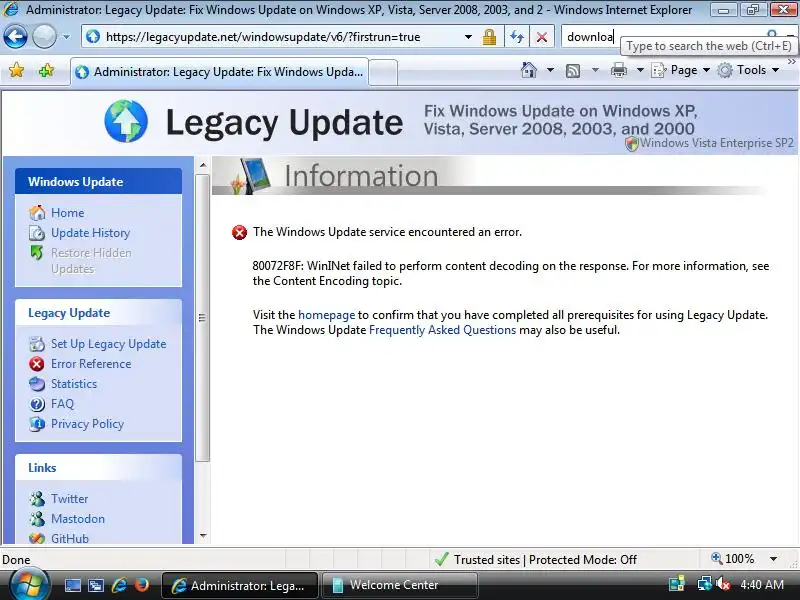This screenshot has width=800, height=600.
Task: Click the muted volume tray icon
Action: 722,584
